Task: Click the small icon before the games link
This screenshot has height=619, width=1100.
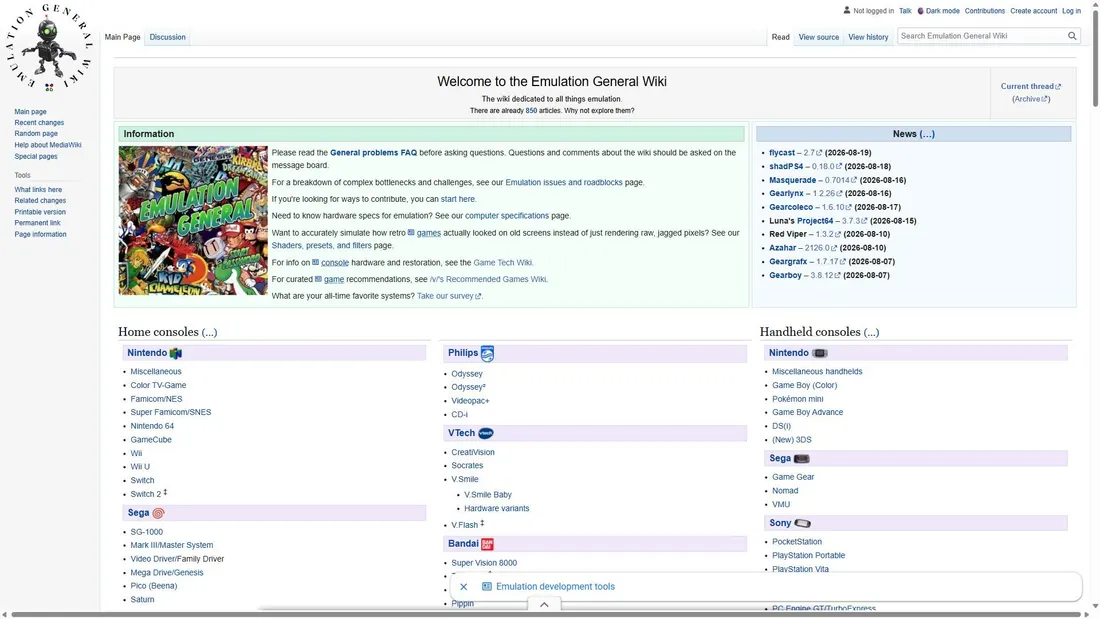Action: click(x=411, y=232)
